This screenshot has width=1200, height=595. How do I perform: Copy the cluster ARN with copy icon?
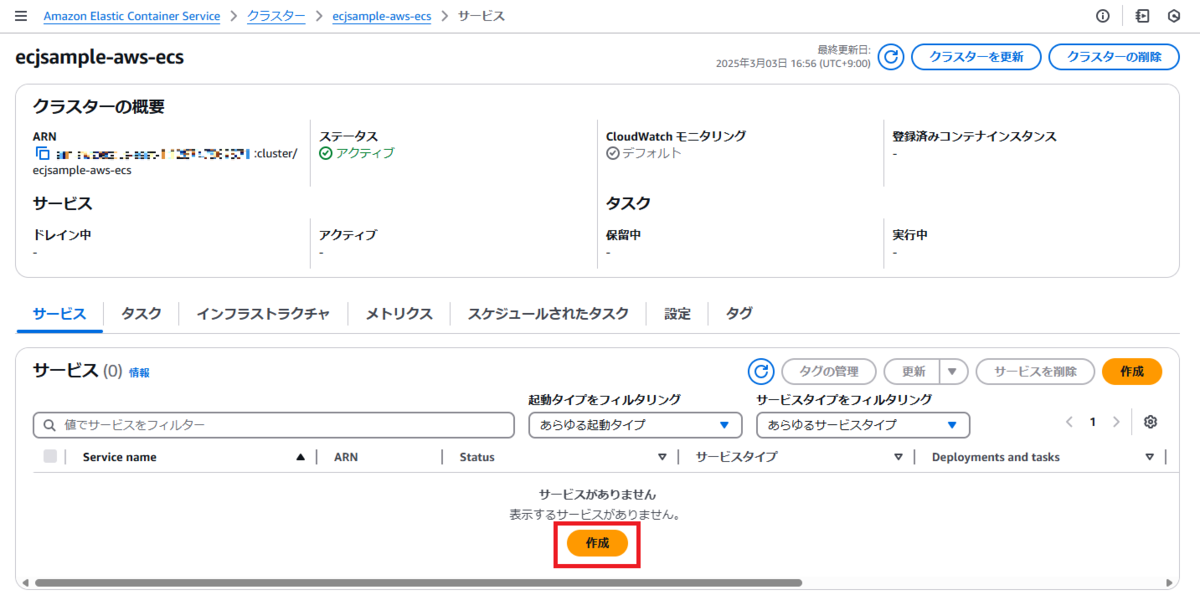[42, 154]
